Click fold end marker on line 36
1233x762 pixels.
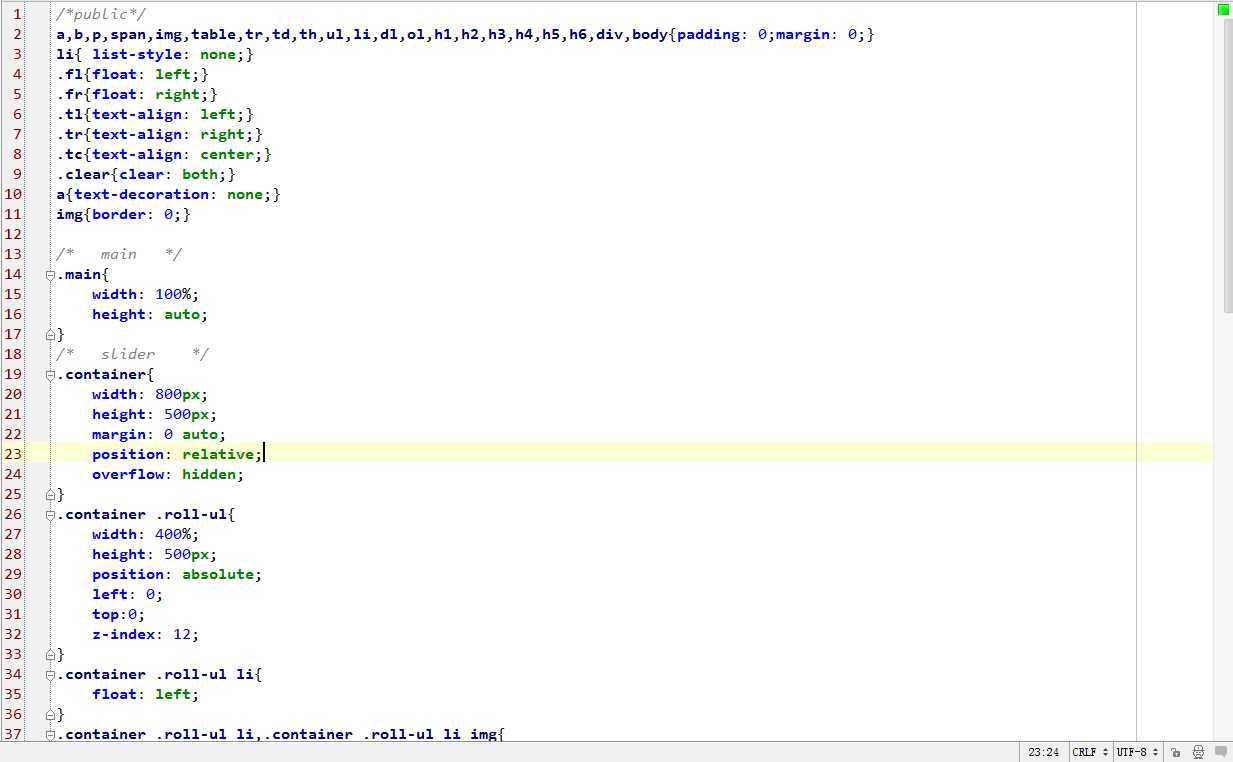click(50, 714)
